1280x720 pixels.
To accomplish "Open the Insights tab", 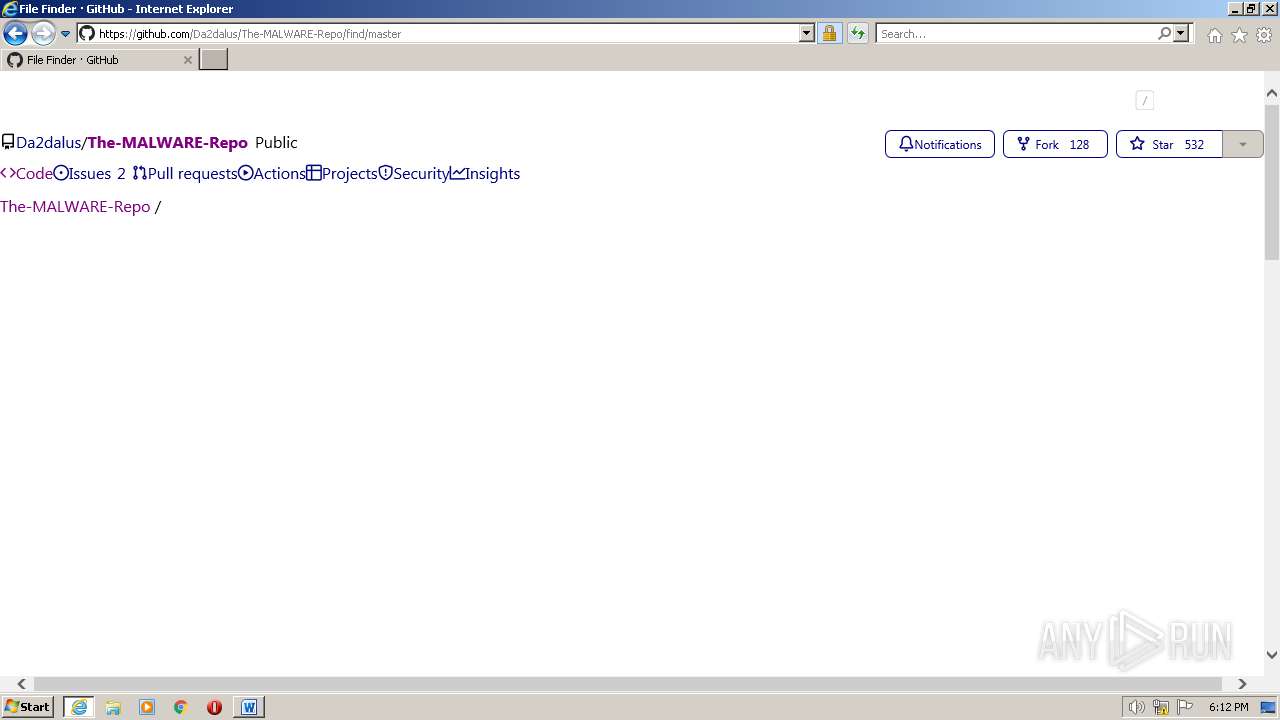I will (485, 173).
